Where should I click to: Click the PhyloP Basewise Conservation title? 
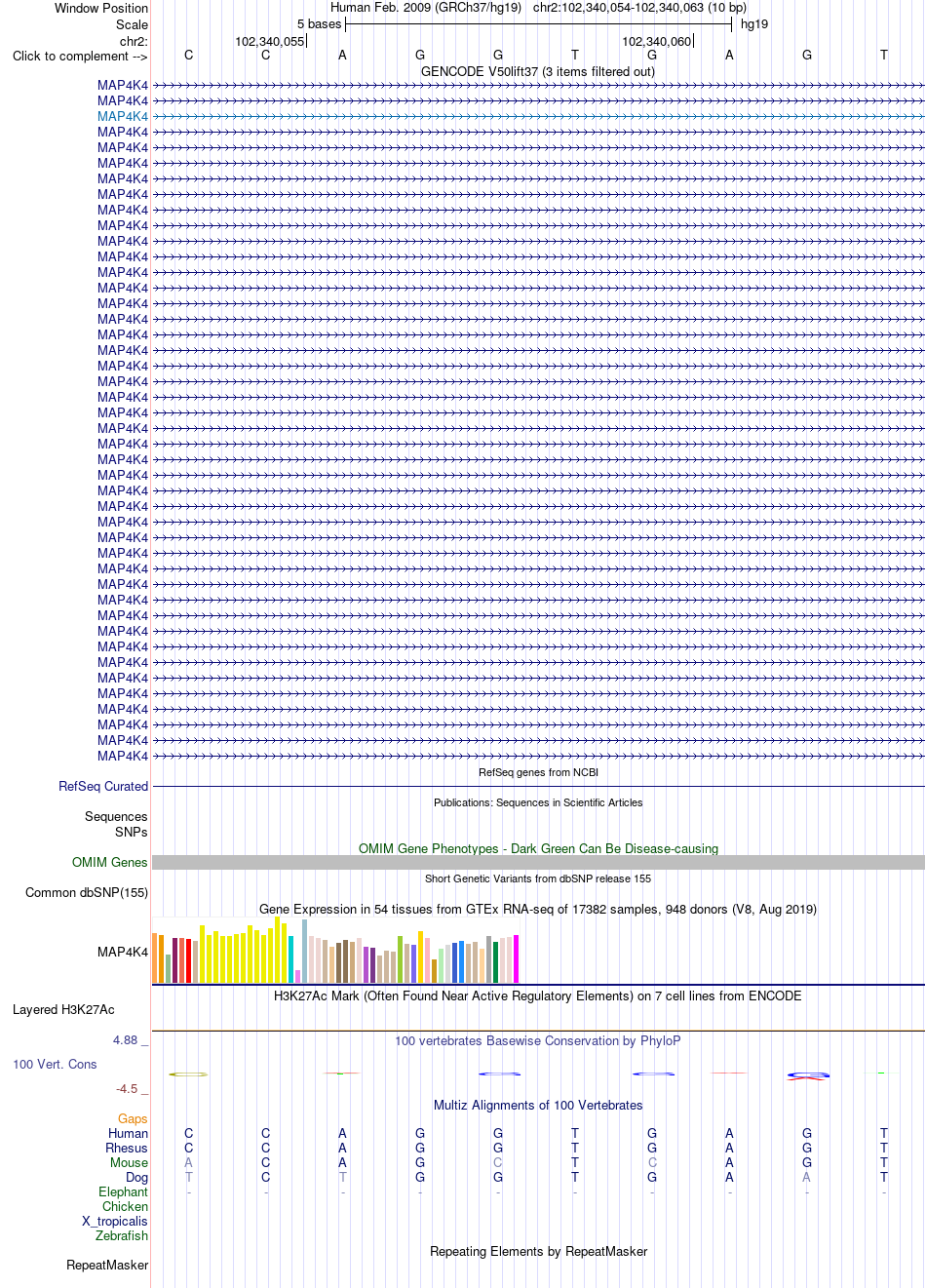(x=538, y=1040)
